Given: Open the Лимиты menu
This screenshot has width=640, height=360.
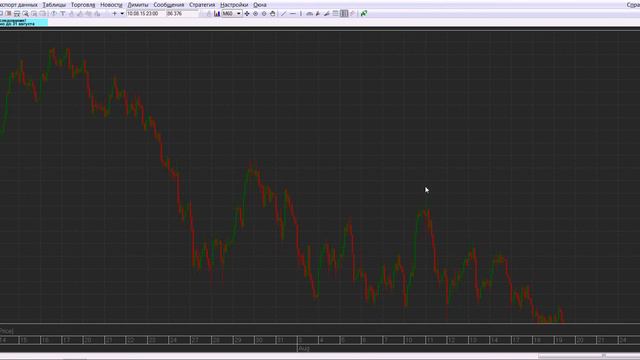Looking at the screenshot, I should coord(138,5).
